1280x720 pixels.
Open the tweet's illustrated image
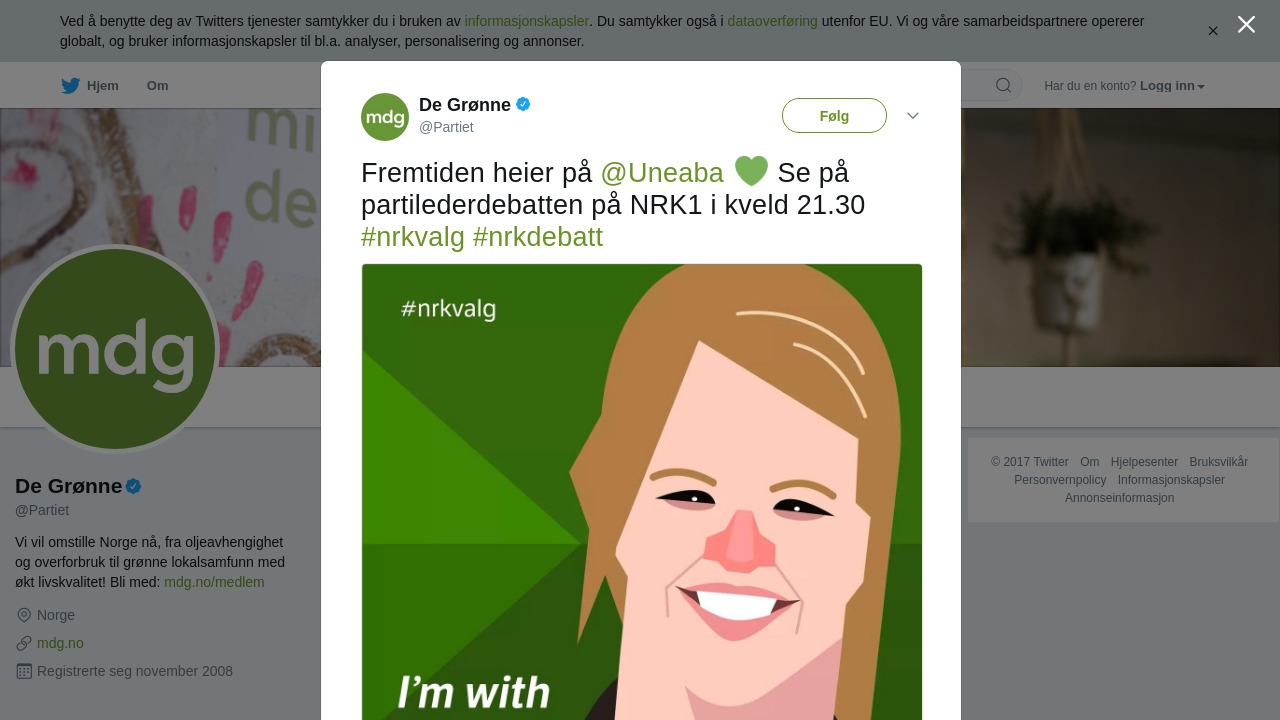pos(641,492)
